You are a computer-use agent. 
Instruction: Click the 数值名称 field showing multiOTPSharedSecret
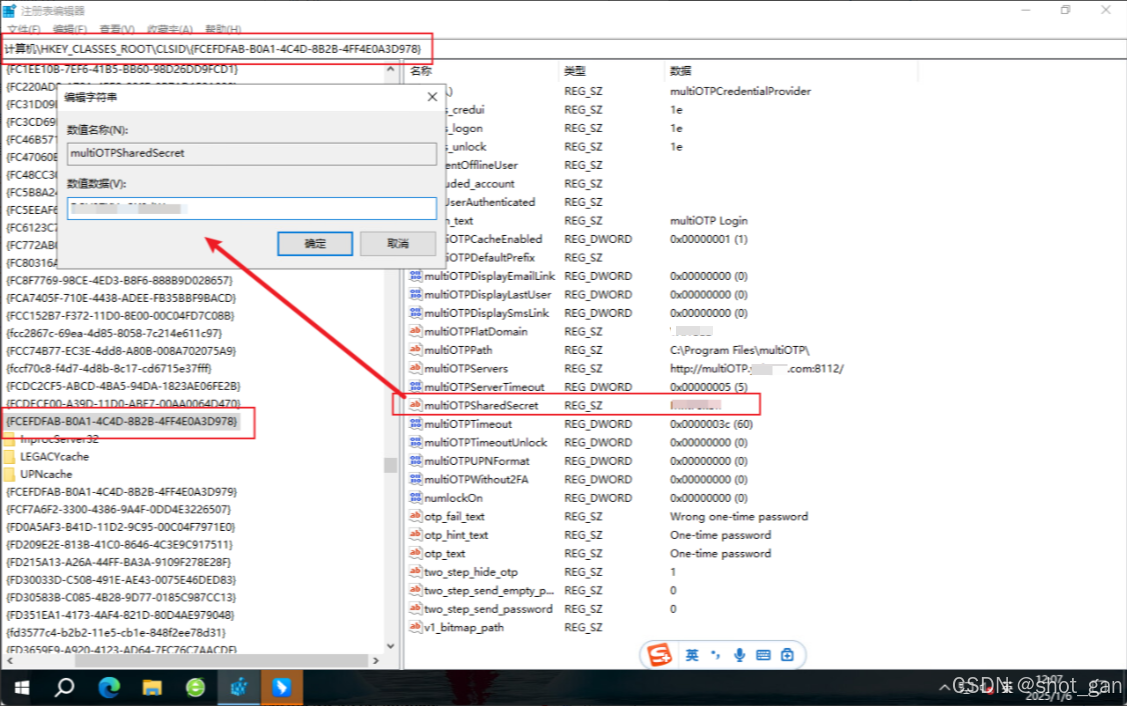pos(252,153)
